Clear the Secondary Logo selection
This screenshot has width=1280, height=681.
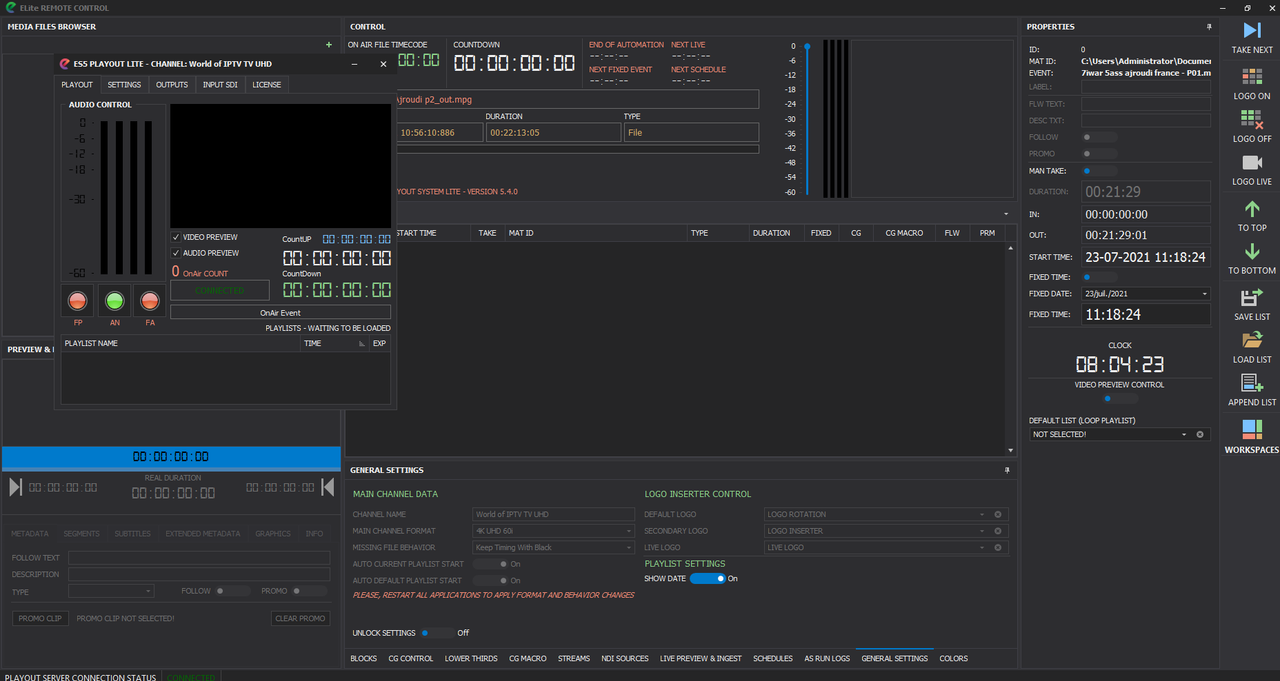point(997,531)
